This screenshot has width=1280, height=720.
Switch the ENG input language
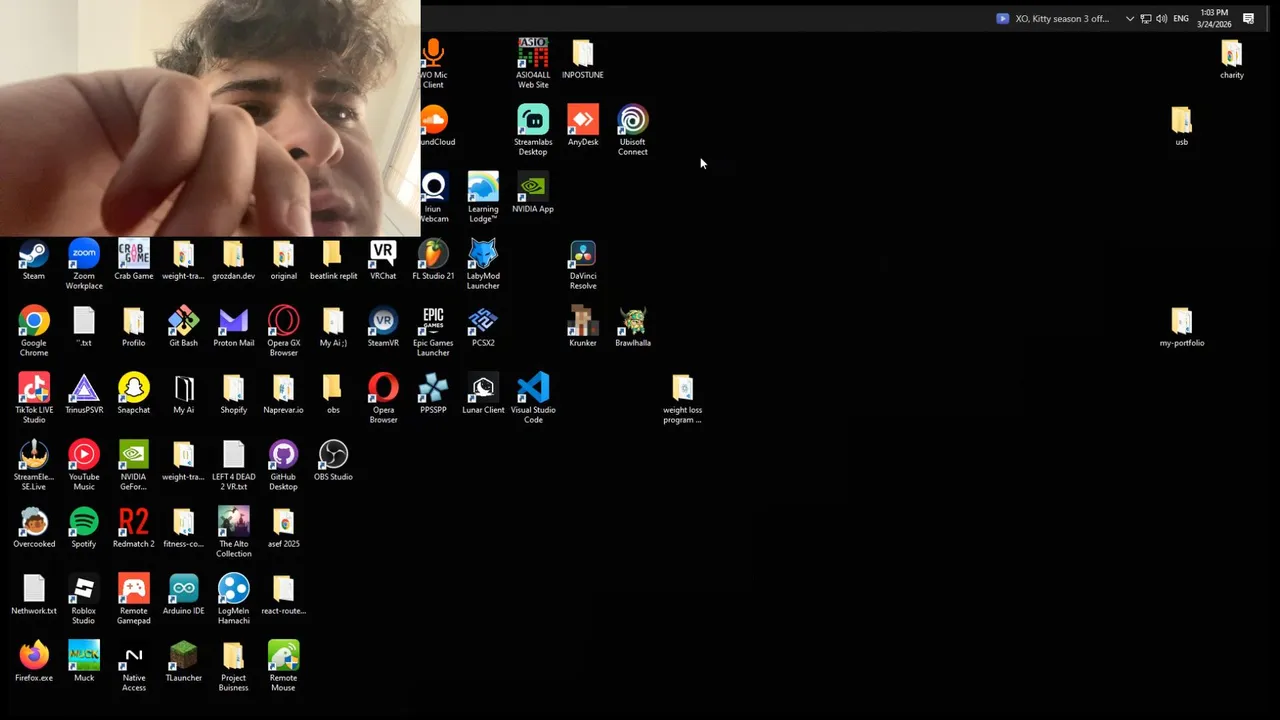(1181, 18)
